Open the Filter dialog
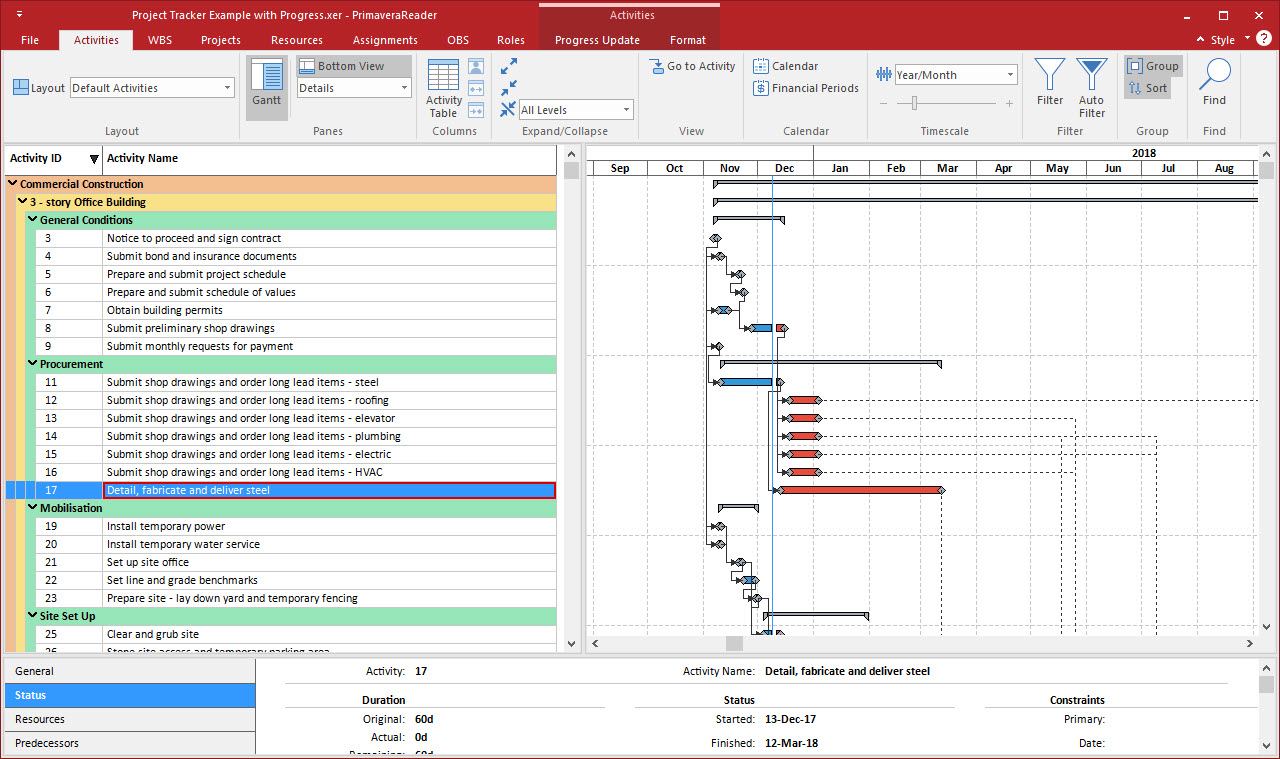 1050,82
